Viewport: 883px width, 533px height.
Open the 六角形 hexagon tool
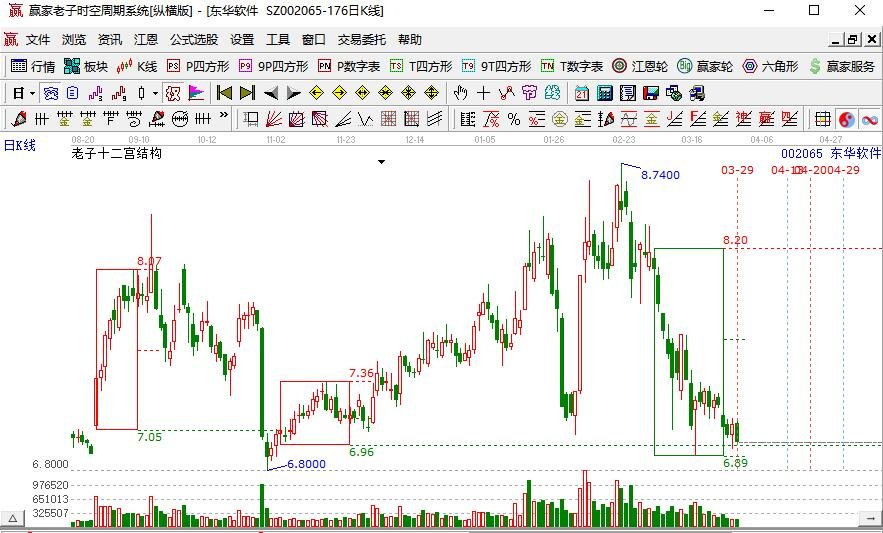click(770, 66)
